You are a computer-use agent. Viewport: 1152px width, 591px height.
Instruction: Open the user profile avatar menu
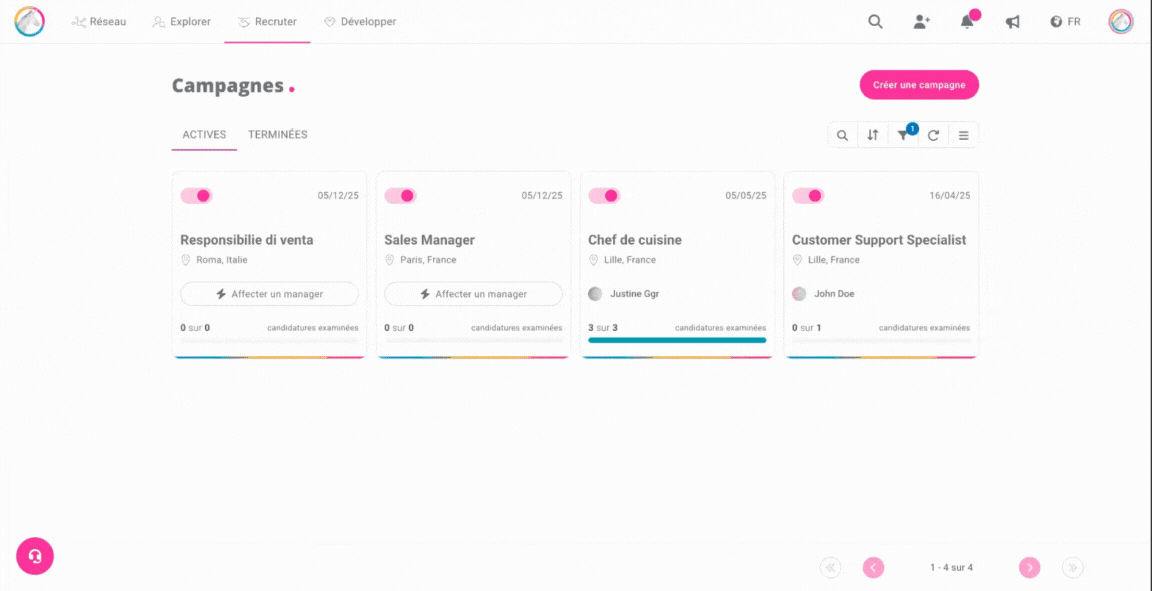(x=1121, y=22)
